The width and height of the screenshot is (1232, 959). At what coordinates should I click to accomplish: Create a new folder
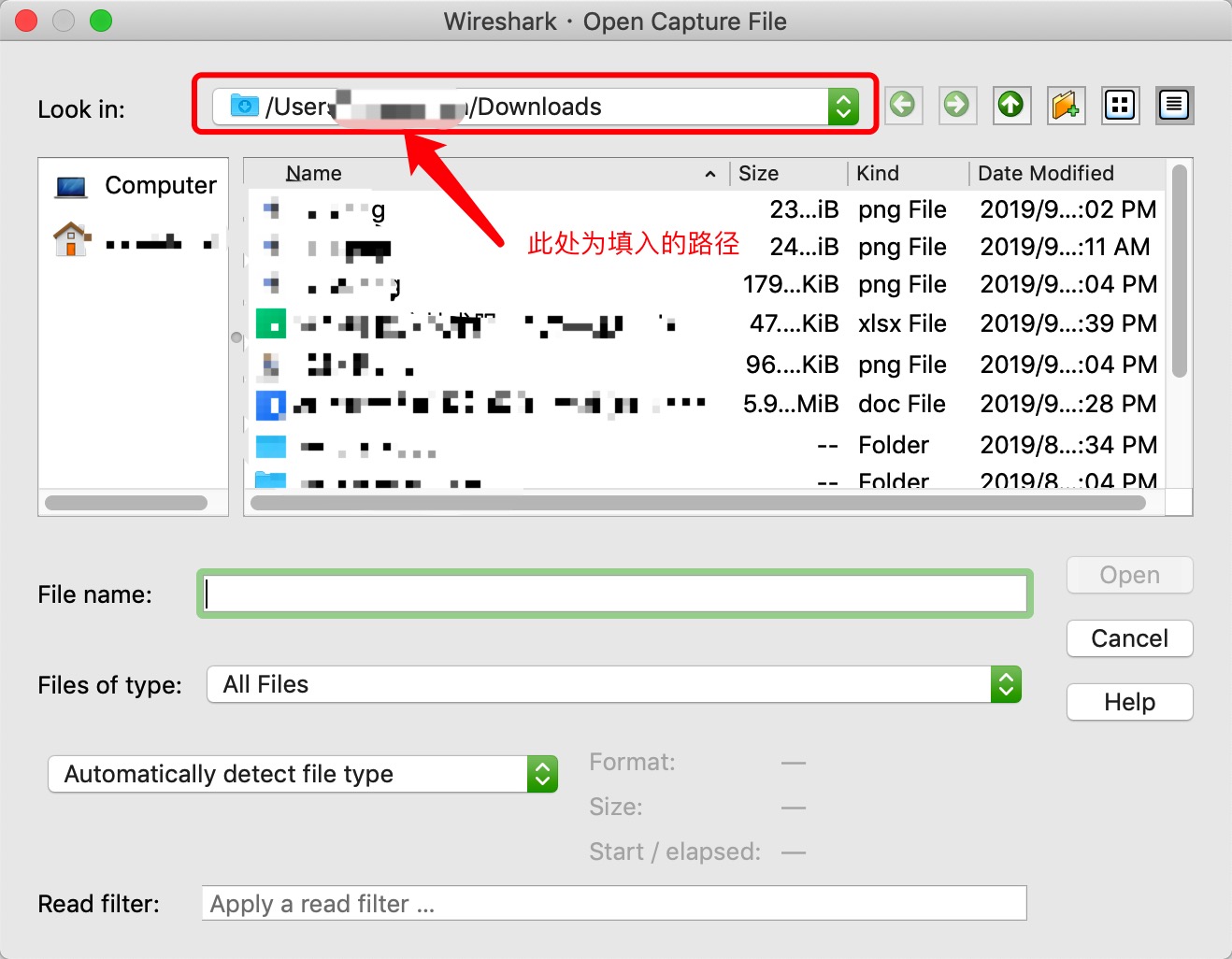[x=1066, y=106]
